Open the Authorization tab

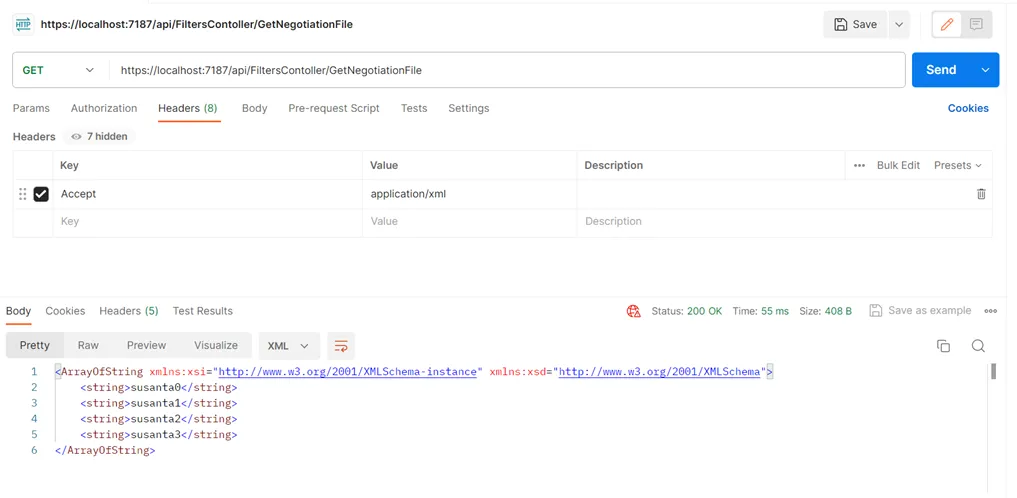tap(104, 108)
